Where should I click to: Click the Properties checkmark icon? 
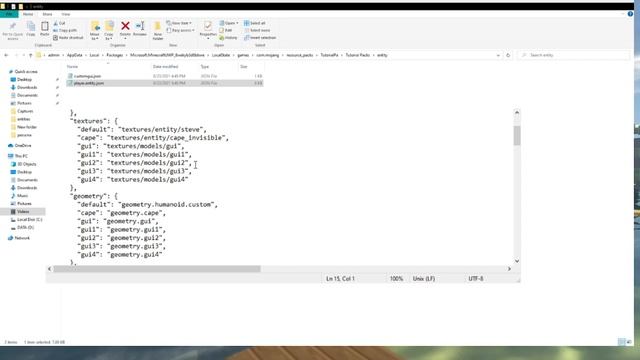click(208, 26)
